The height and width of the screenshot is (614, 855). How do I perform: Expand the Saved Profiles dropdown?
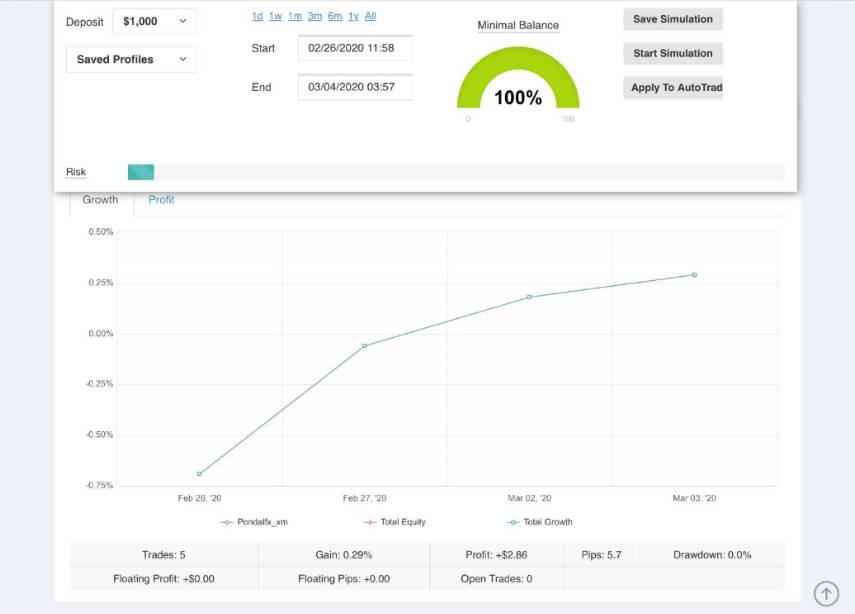[131, 60]
